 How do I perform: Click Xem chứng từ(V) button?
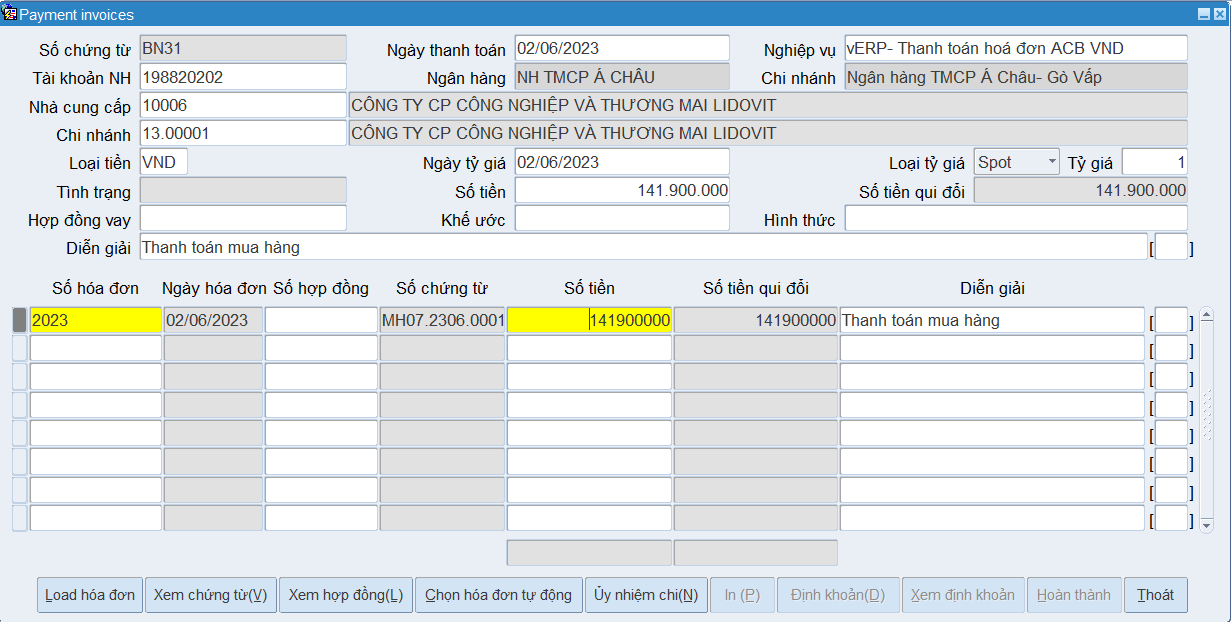pos(210,595)
